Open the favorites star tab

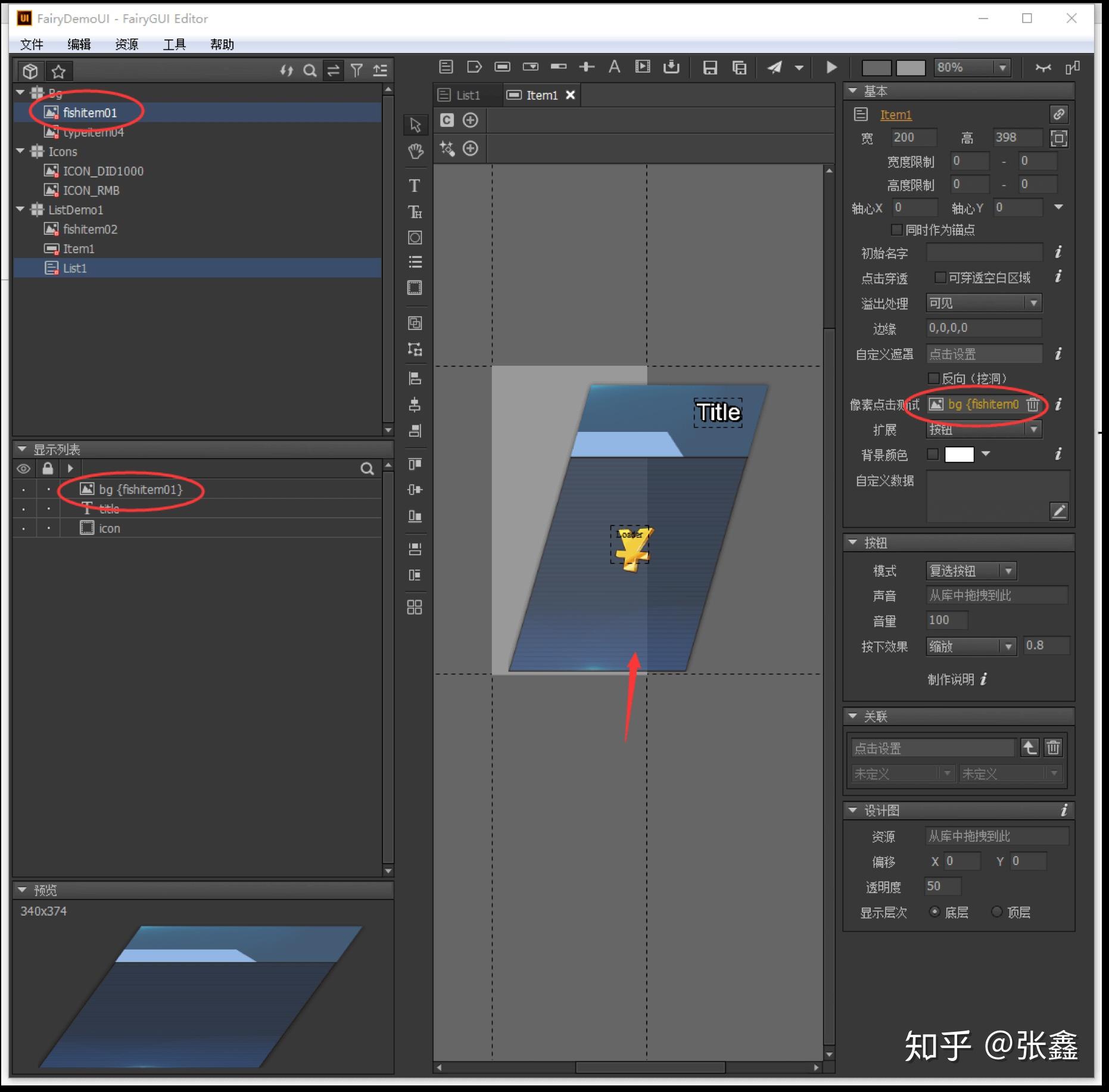[x=58, y=71]
